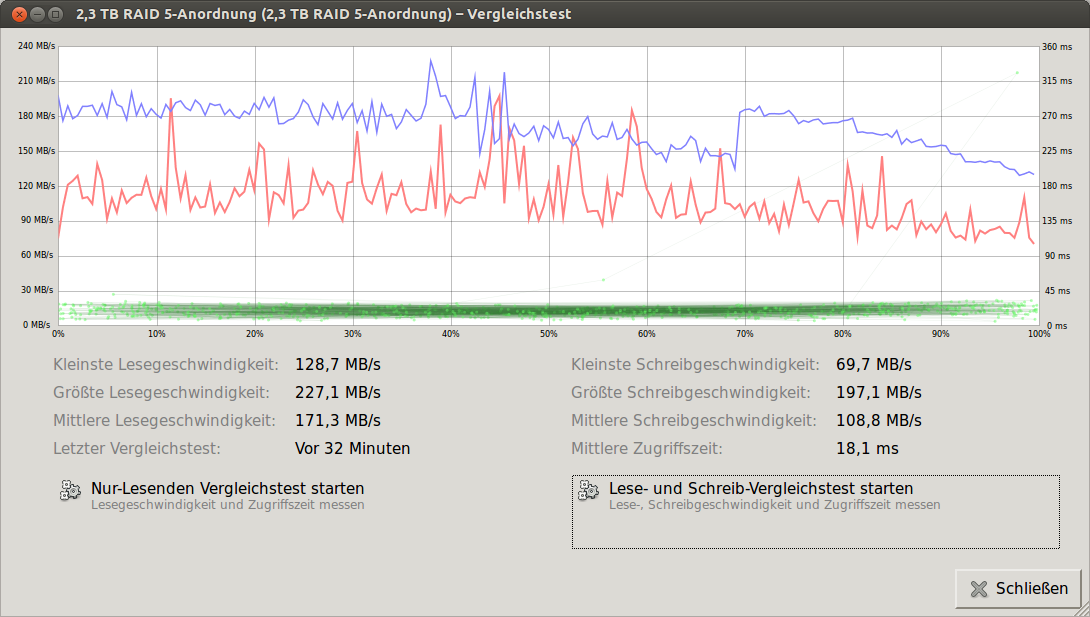
Task: Click the Mittlere Lesegeschwindigkeit value 171,3 MB/s
Action: (x=338, y=421)
